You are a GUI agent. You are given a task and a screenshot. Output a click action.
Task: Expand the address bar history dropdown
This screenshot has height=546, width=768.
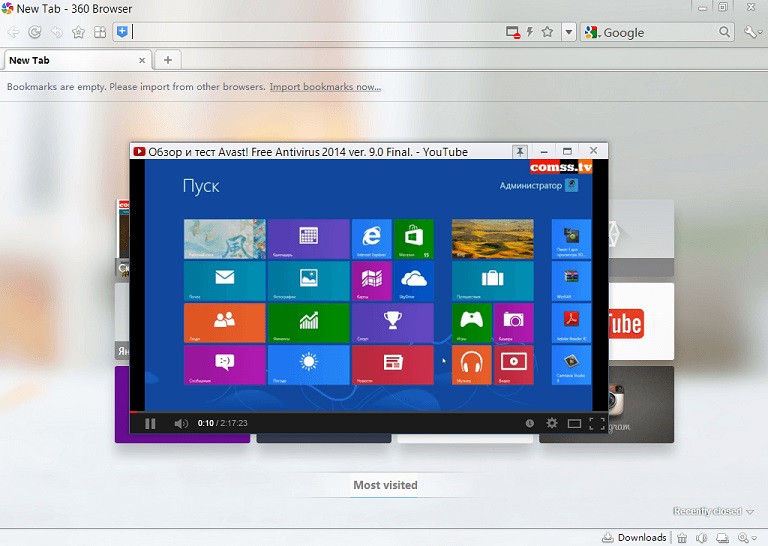click(569, 32)
